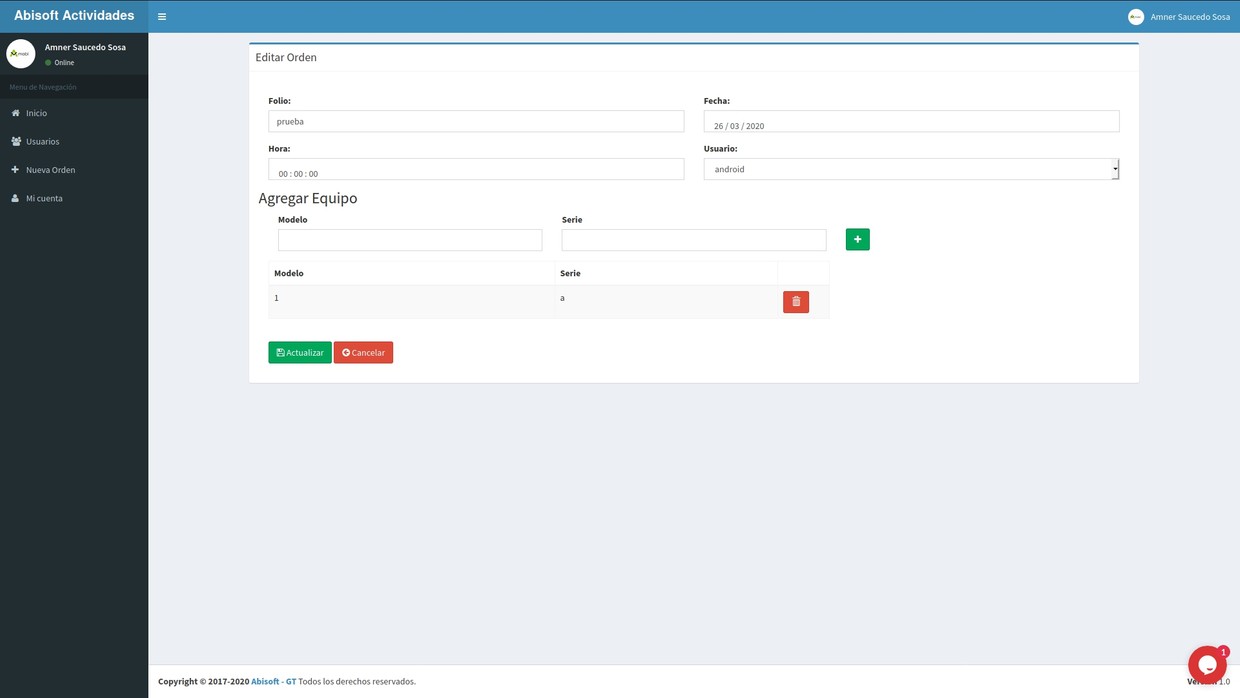The height and width of the screenshot is (698, 1240).
Task: Click the Hora time field
Action: point(476,169)
